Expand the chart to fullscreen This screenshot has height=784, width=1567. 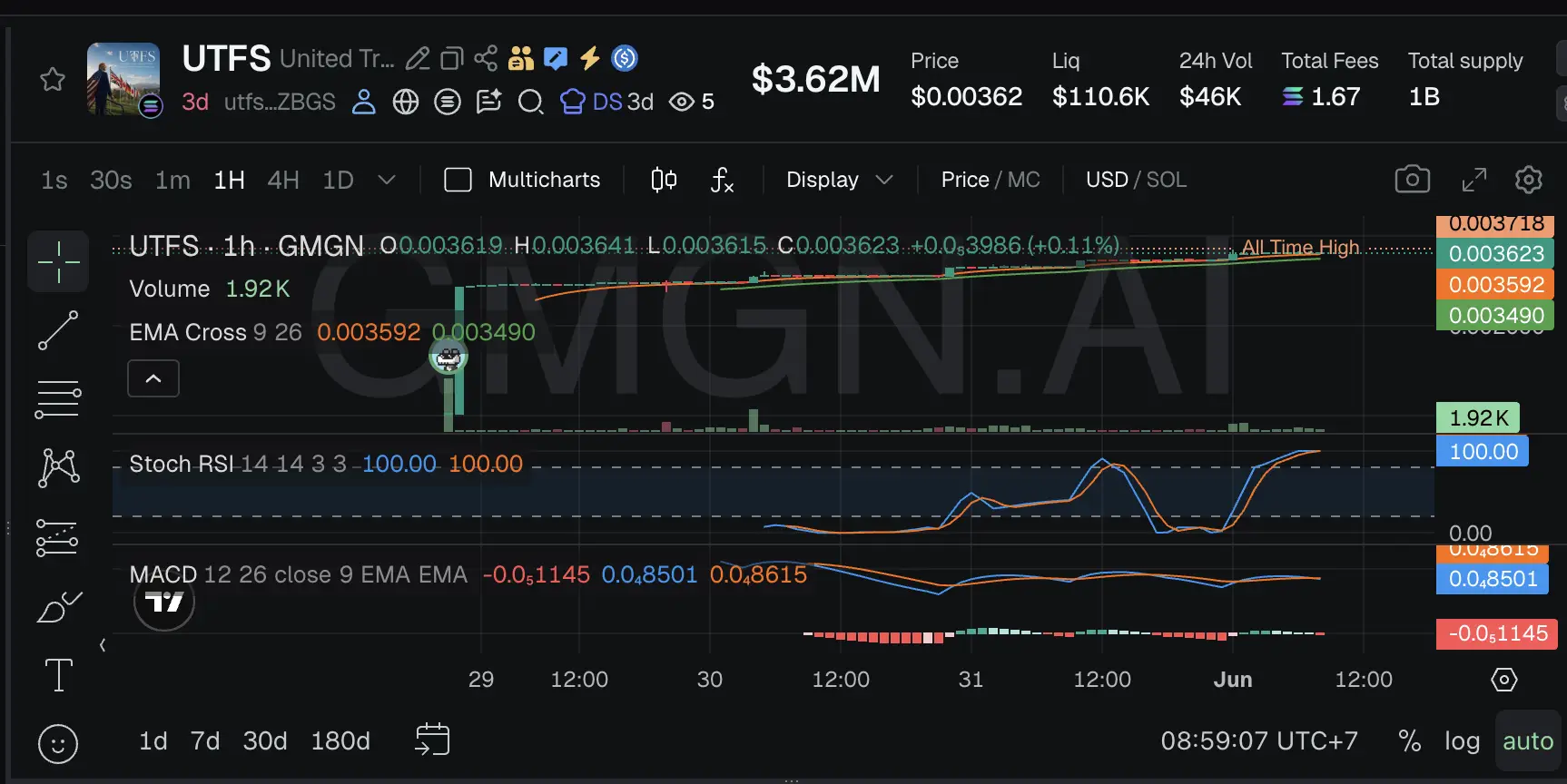[x=1474, y=180]
